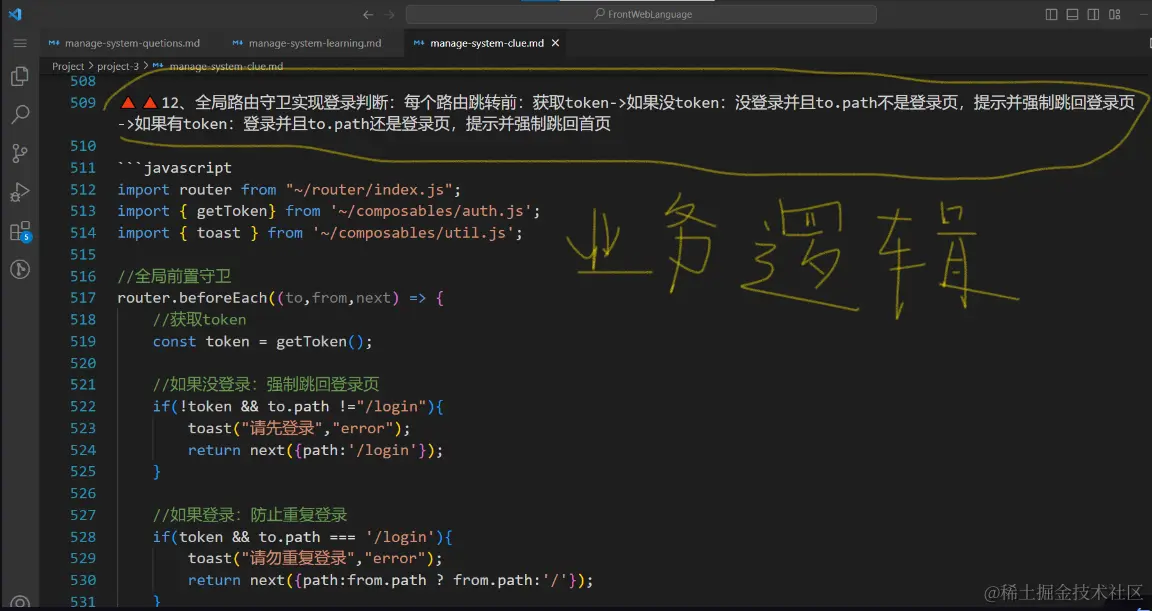The height and width of the screenshot is (611, 1152).
Task: Open the Search view in activity bar
Action: point(20,115)
